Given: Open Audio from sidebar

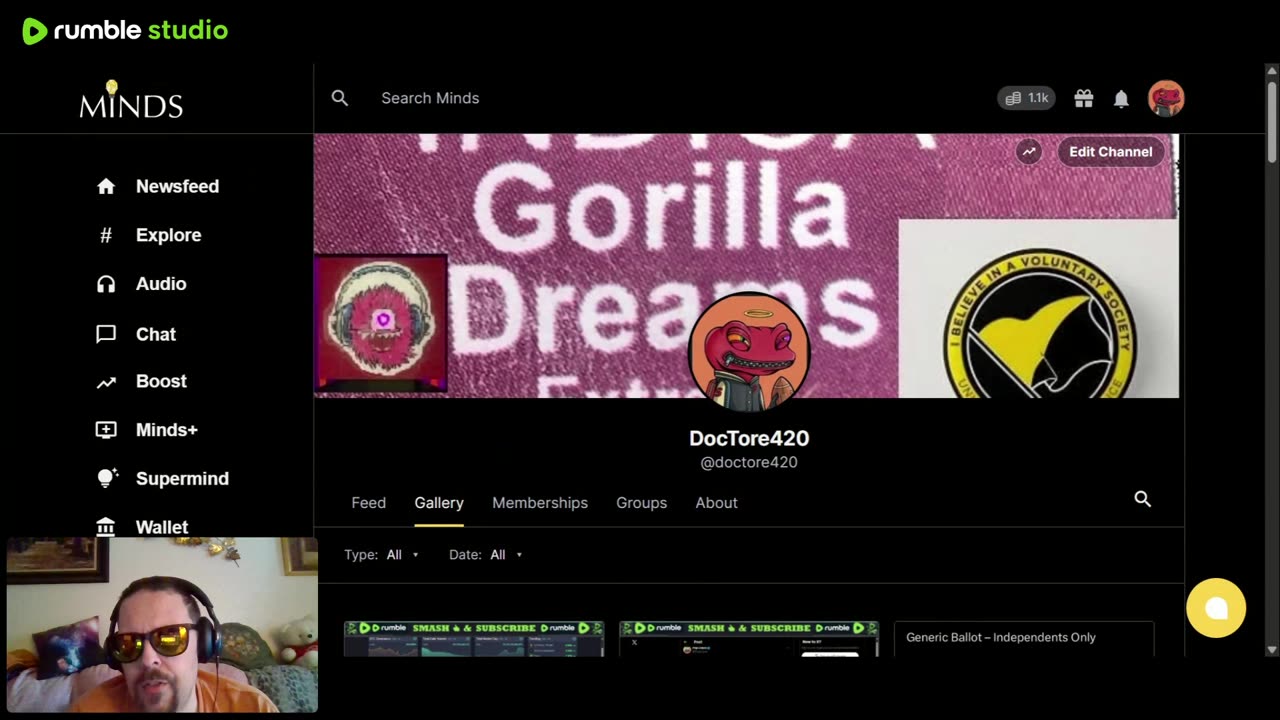Looking at the screenshot, I should [161, 284].
